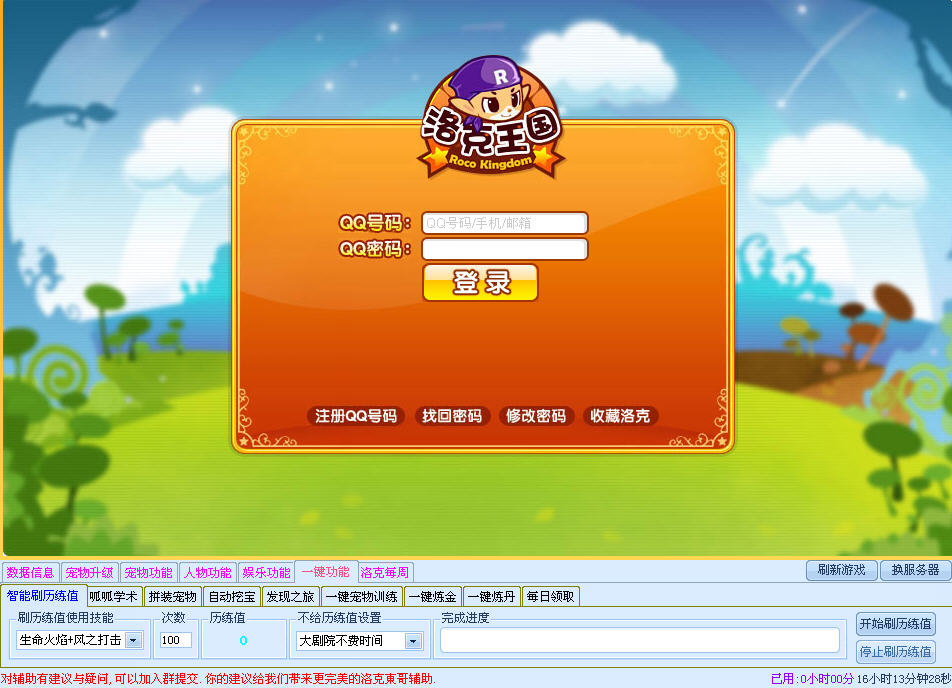
Task: Click the 开始刷历练值 button
Action: tap(895, 624)
